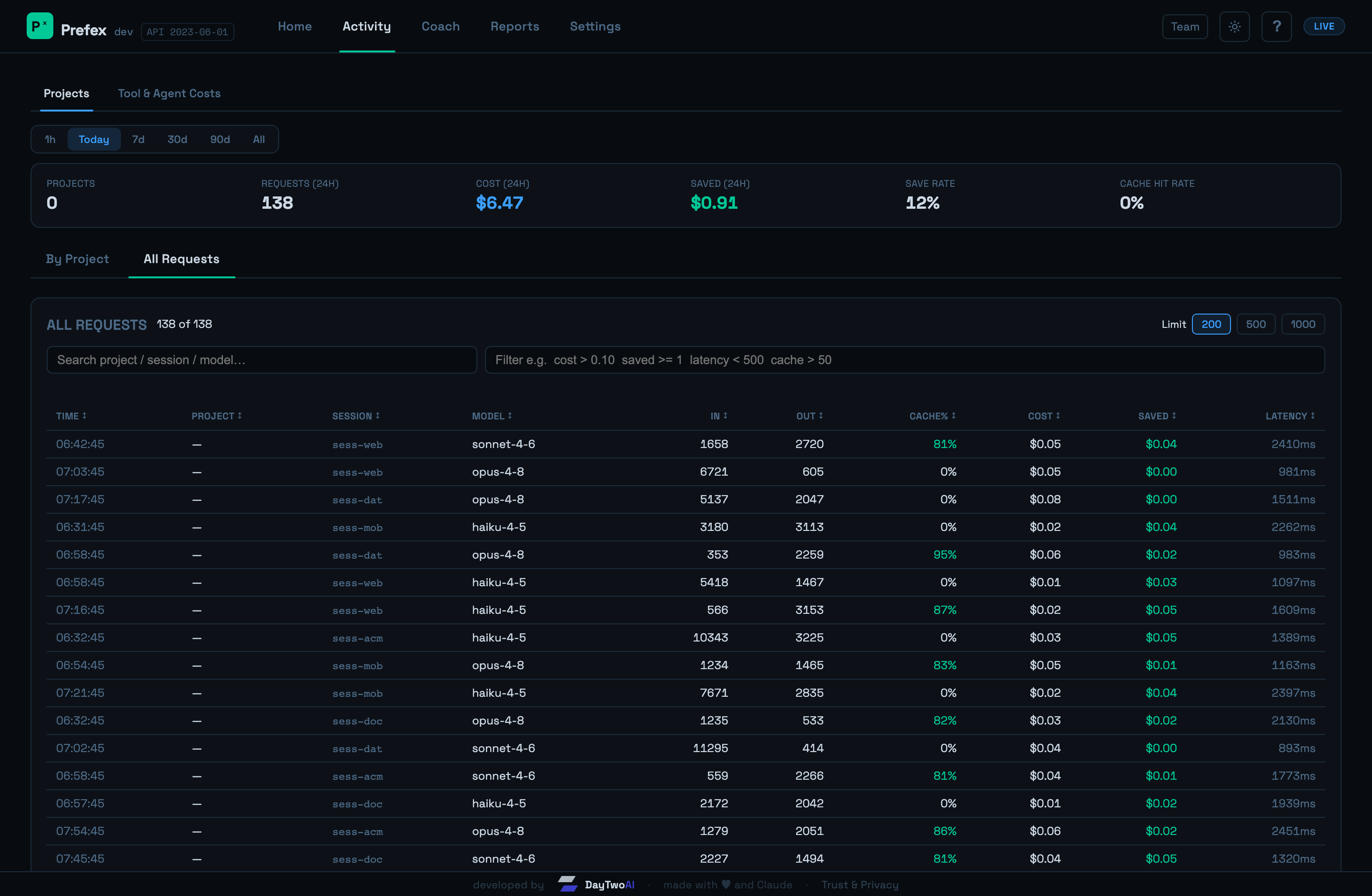Click 82% cache in 06:32:45 opus row
The image size is (1372, 896).
pos(944,721)
